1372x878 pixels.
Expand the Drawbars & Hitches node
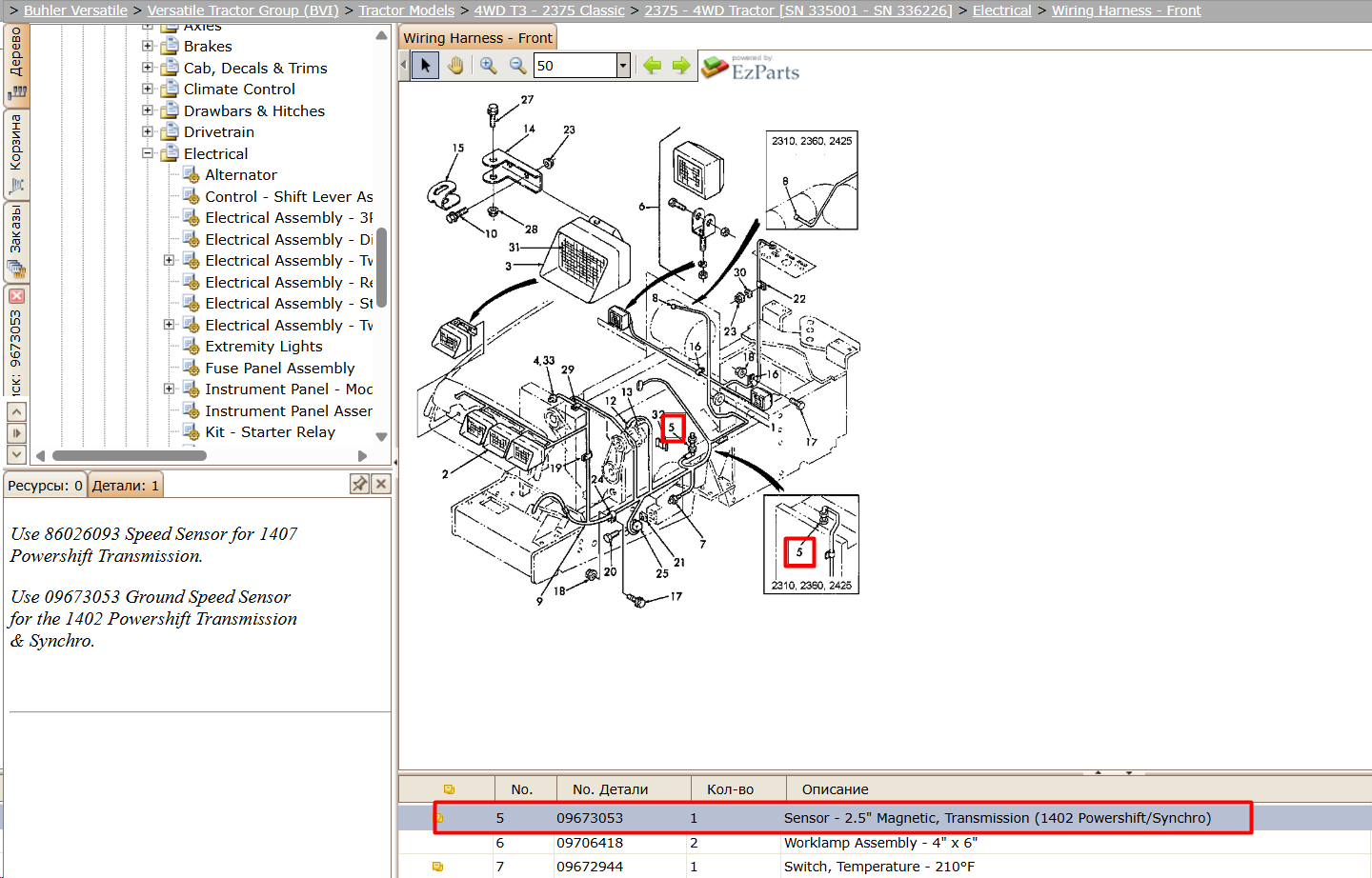pyautogui.click(x=148, y=110)
